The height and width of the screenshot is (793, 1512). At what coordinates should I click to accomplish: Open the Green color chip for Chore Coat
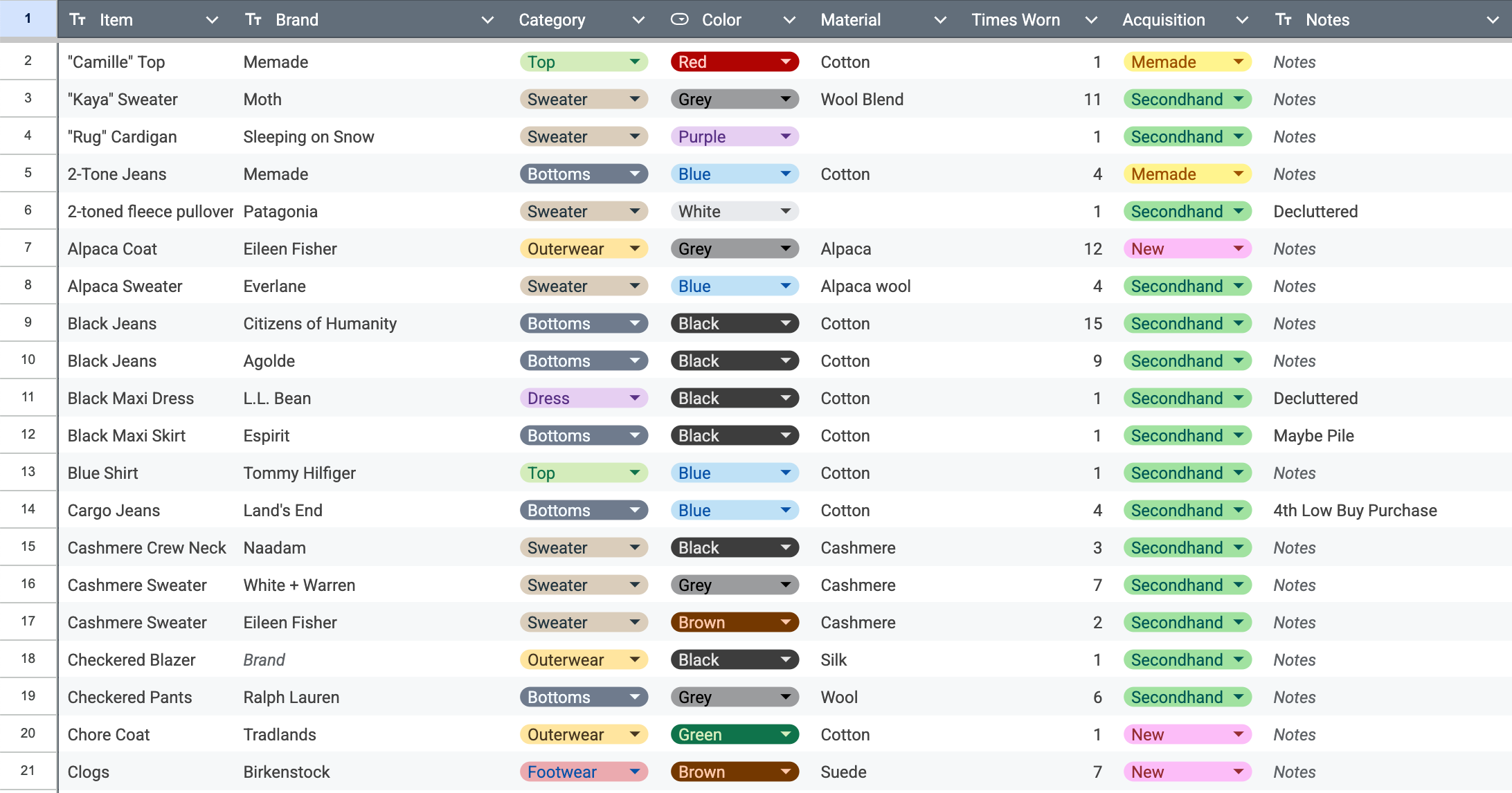[x=735, y=734]
